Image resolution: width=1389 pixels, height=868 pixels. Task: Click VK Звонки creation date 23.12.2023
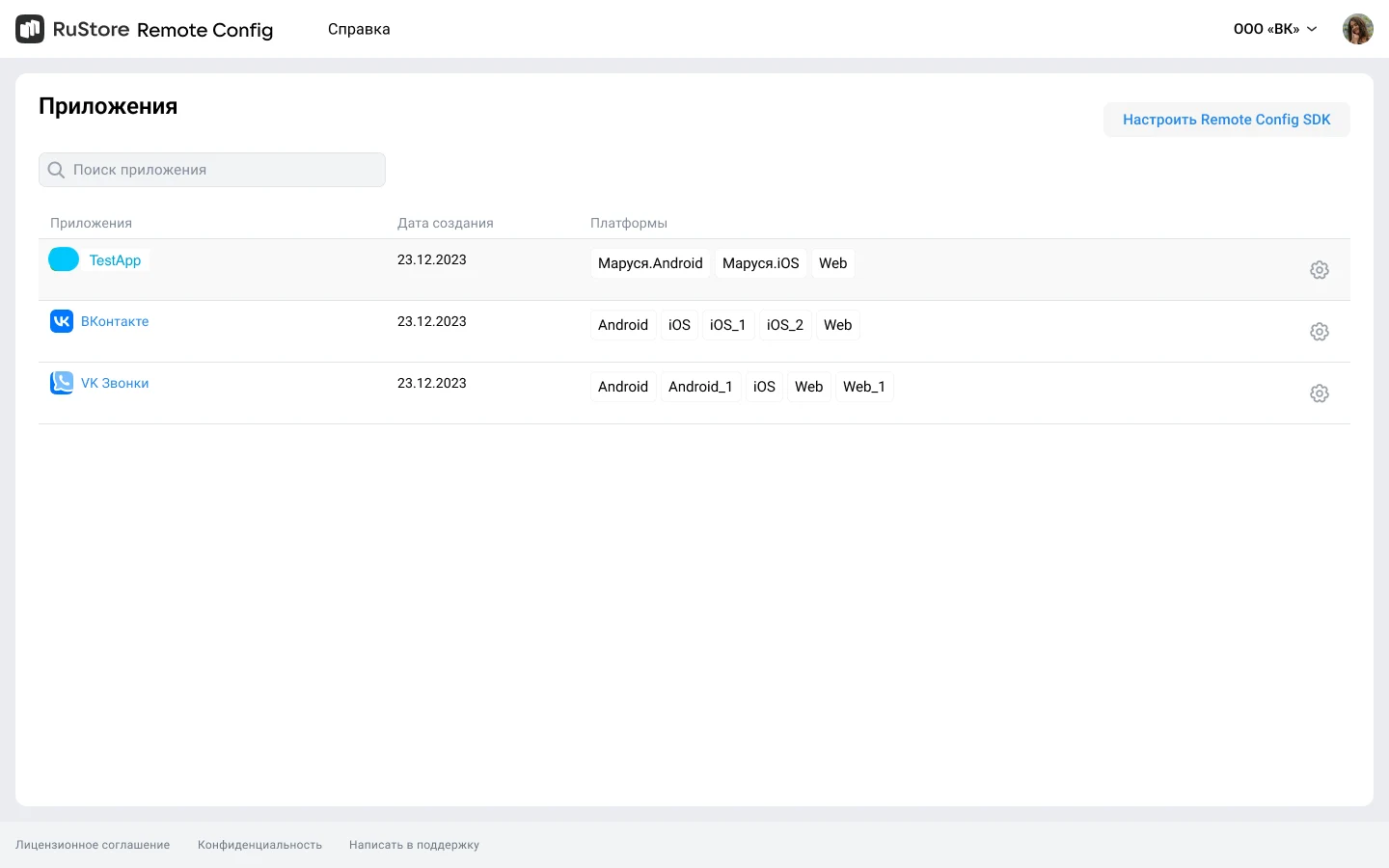(432, 383)
